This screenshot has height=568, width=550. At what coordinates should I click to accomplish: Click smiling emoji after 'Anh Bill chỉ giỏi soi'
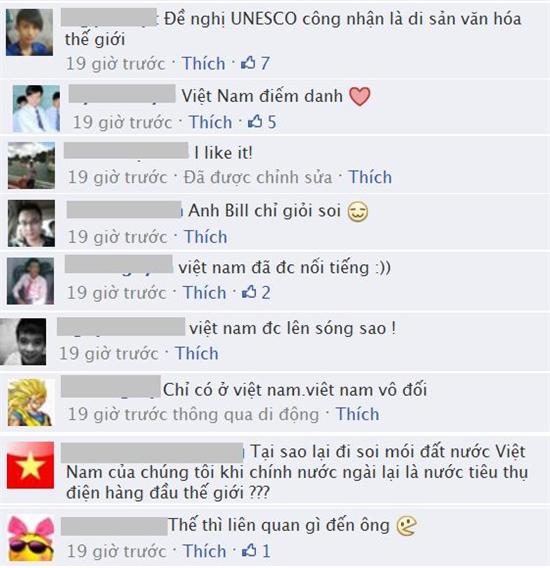click(358, 212)
